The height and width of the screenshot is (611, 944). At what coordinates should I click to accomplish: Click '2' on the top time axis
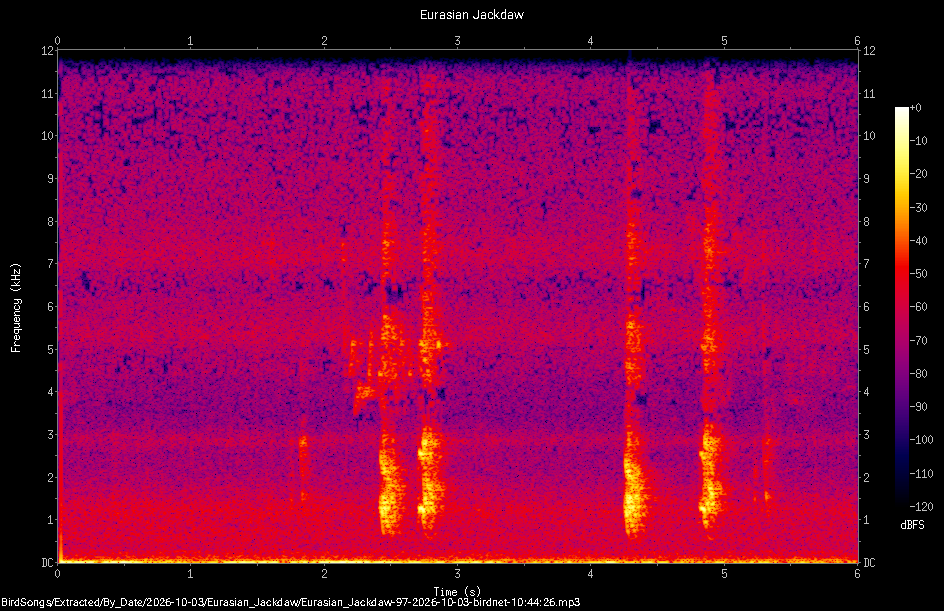[324, 41]
